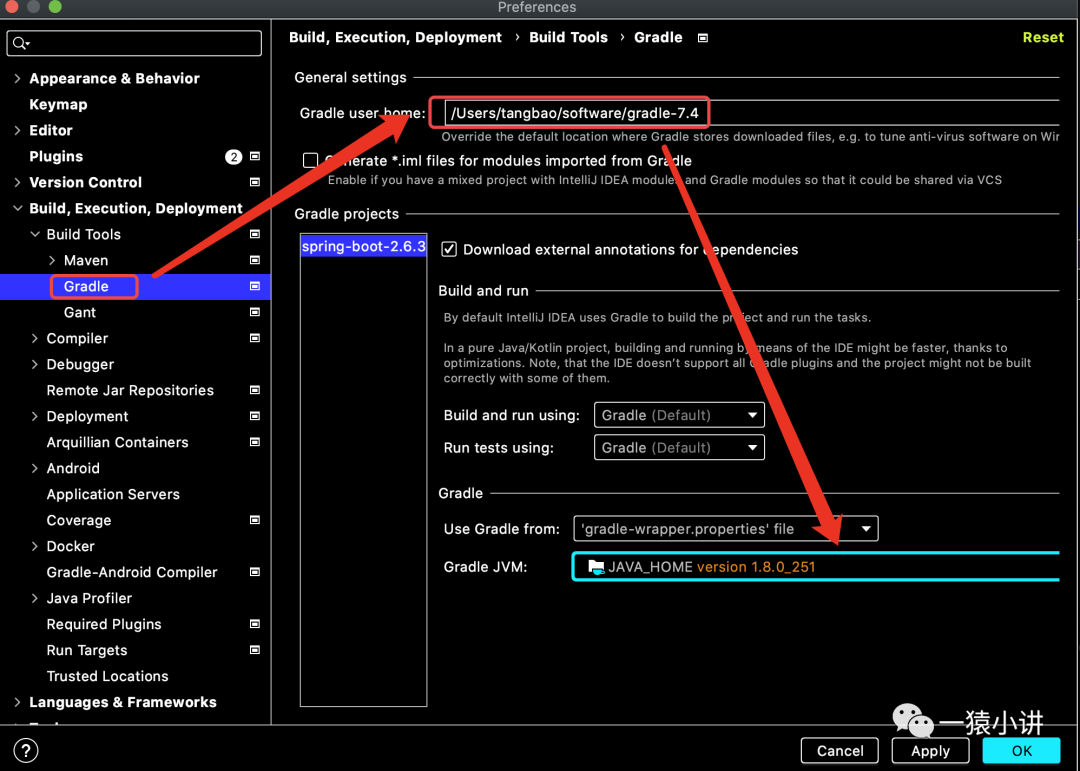Expand the Maven node
Viewport: 1080px width, 771px height.
click(52, 260)
